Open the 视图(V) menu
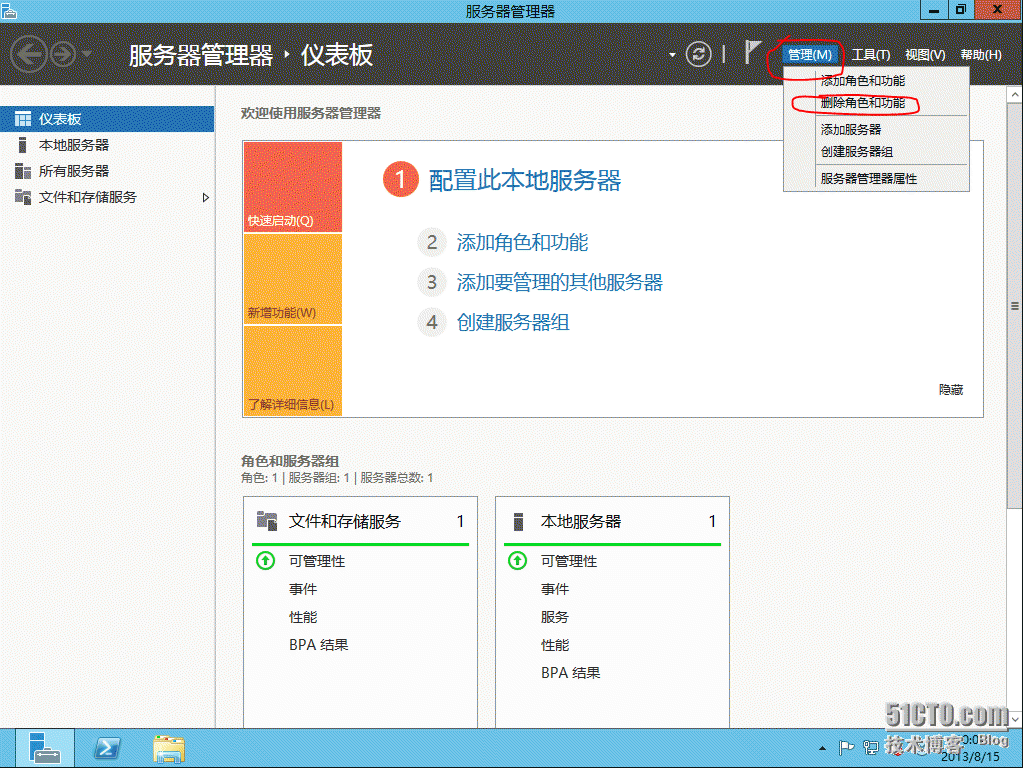Image resolution: width=1023 pixels, height=768 pixels. (924, 55)
